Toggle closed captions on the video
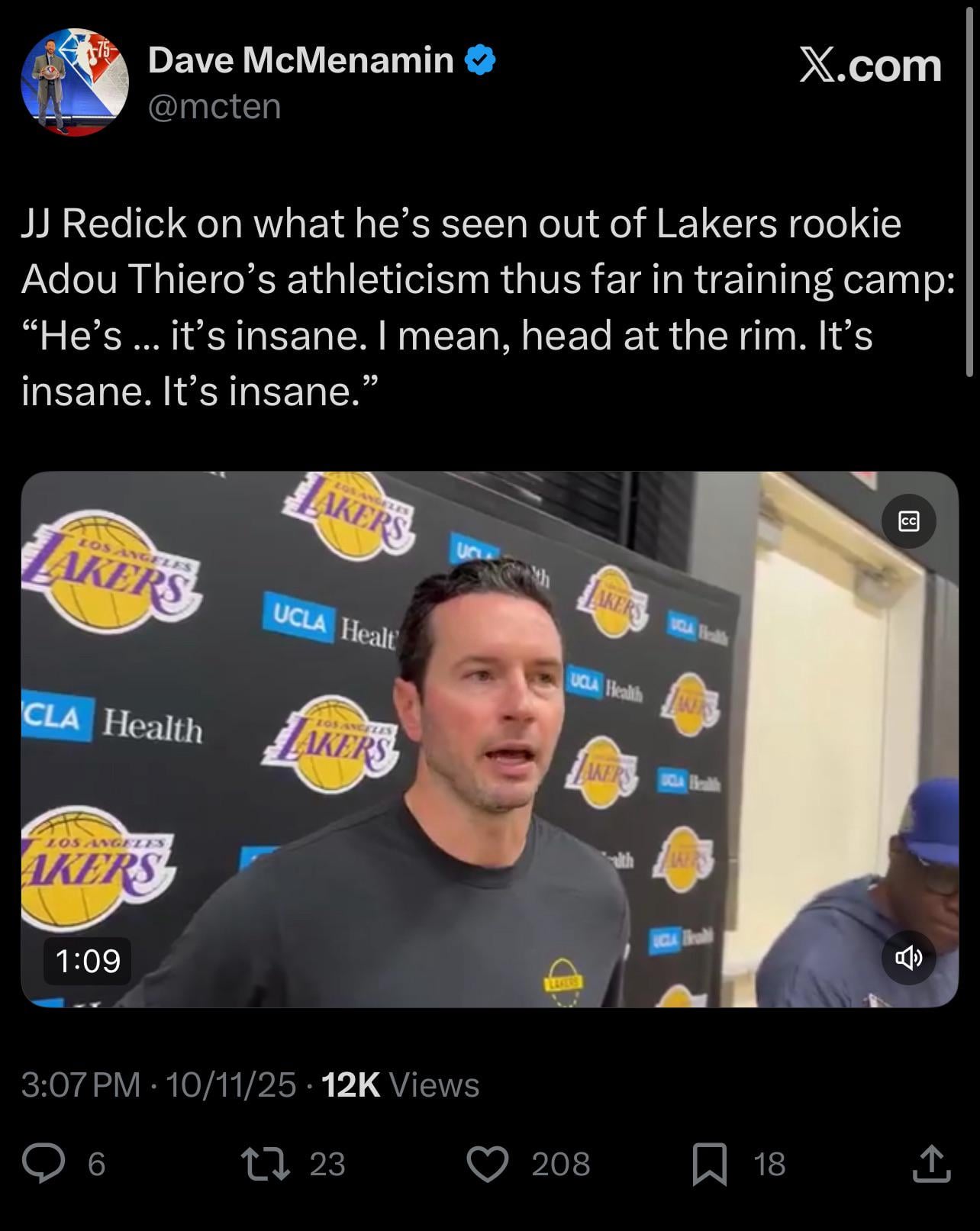980x1231 pixels. [908, 521]
